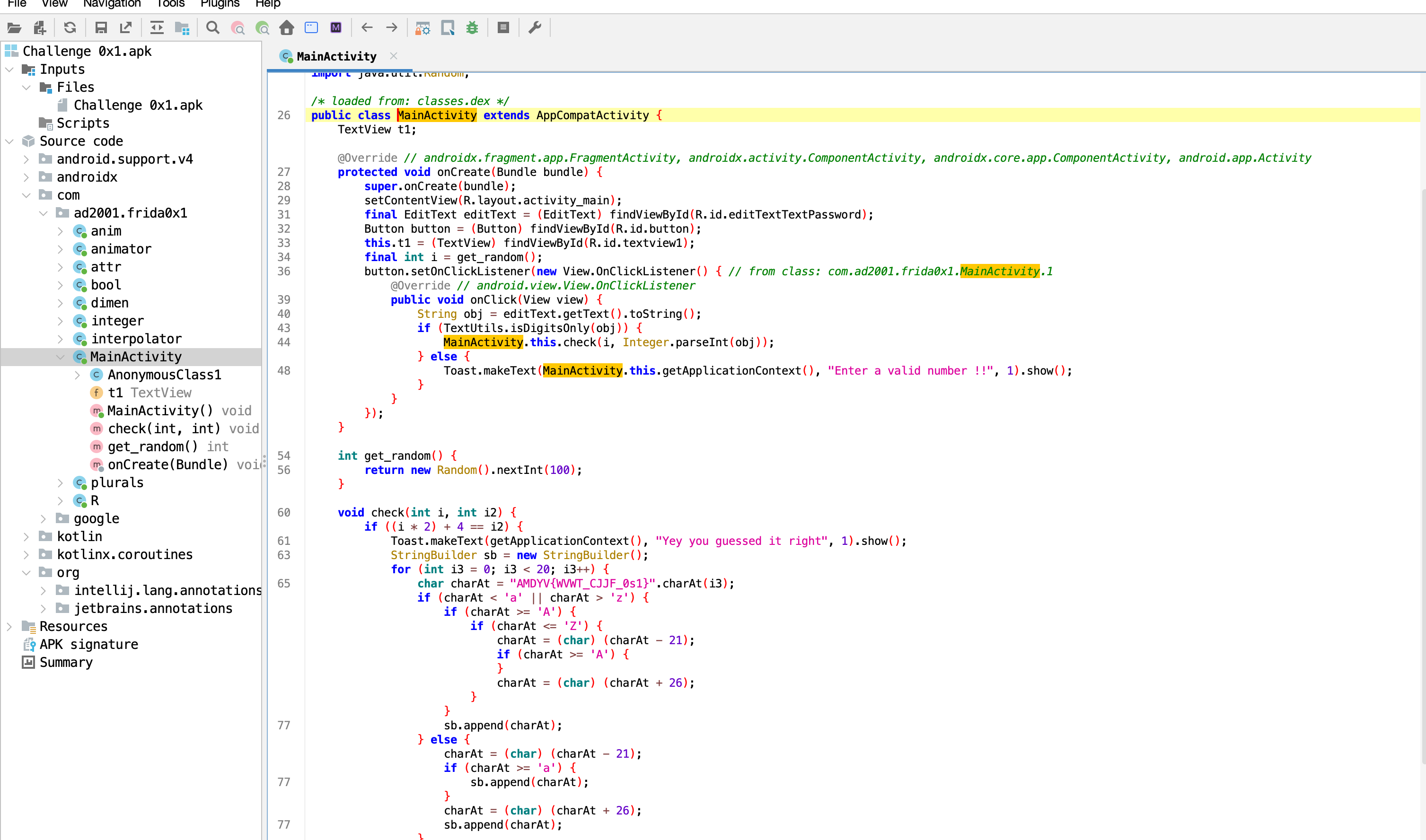Navigate back with the left arrow
Image resolution: width=1426 pixels, height=840 pixels.
pyautogui.click(x=367, y=28)
